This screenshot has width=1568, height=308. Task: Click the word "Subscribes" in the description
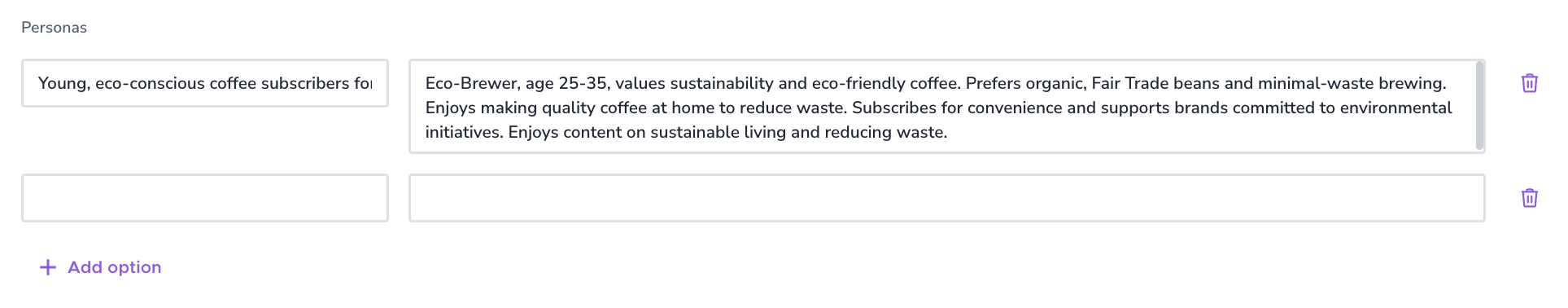tap(893, 108)
